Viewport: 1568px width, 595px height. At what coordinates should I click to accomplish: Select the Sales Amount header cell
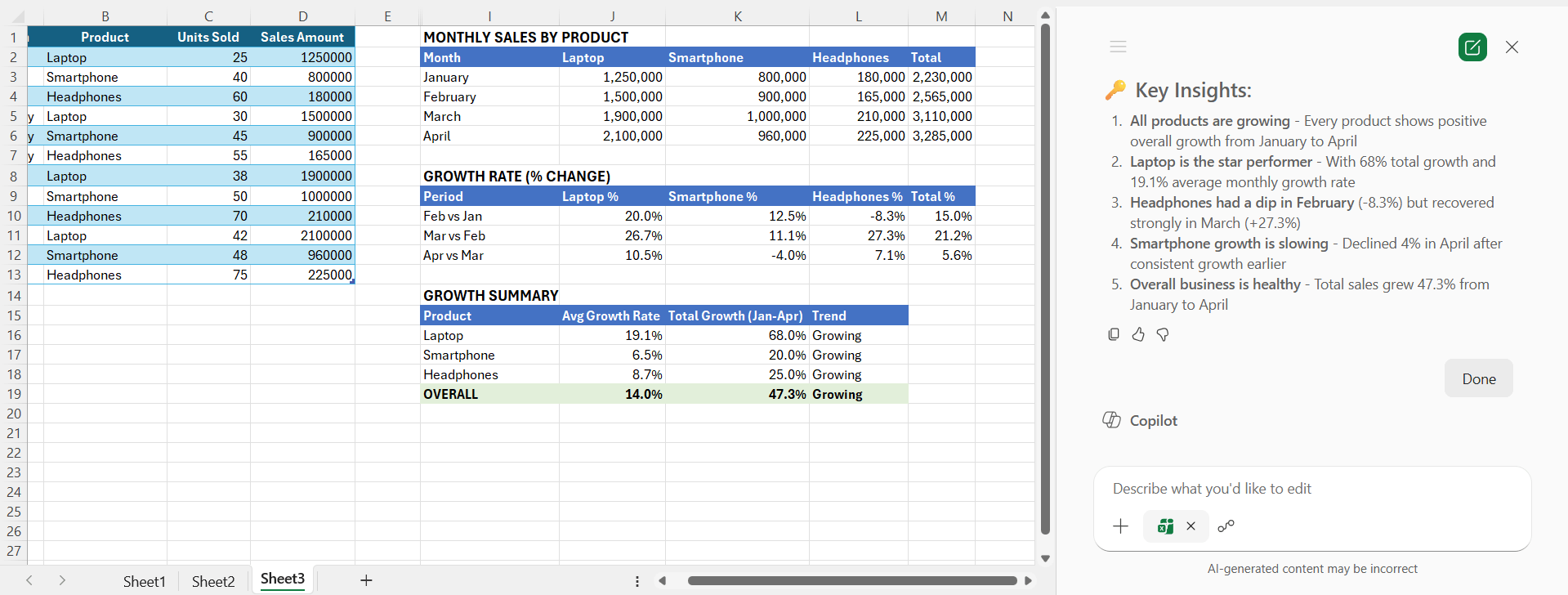tap(302, 37)
